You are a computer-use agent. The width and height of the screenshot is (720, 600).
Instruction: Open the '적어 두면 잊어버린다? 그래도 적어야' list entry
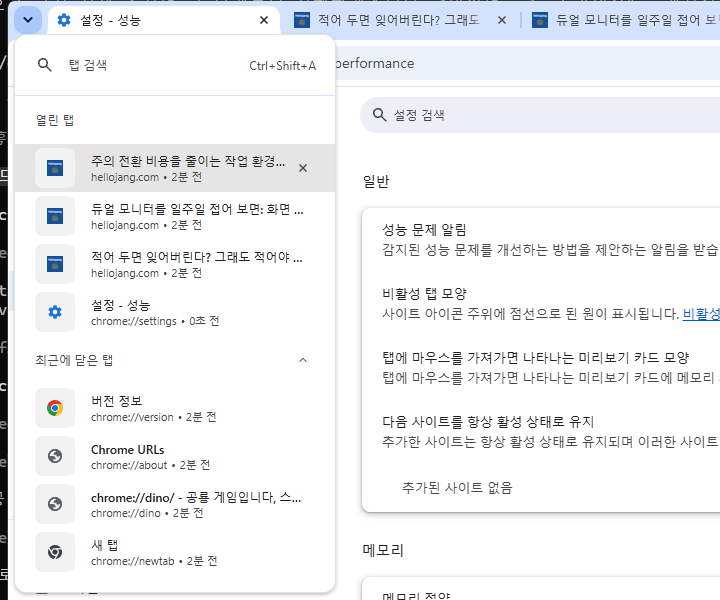click(175, 264)
